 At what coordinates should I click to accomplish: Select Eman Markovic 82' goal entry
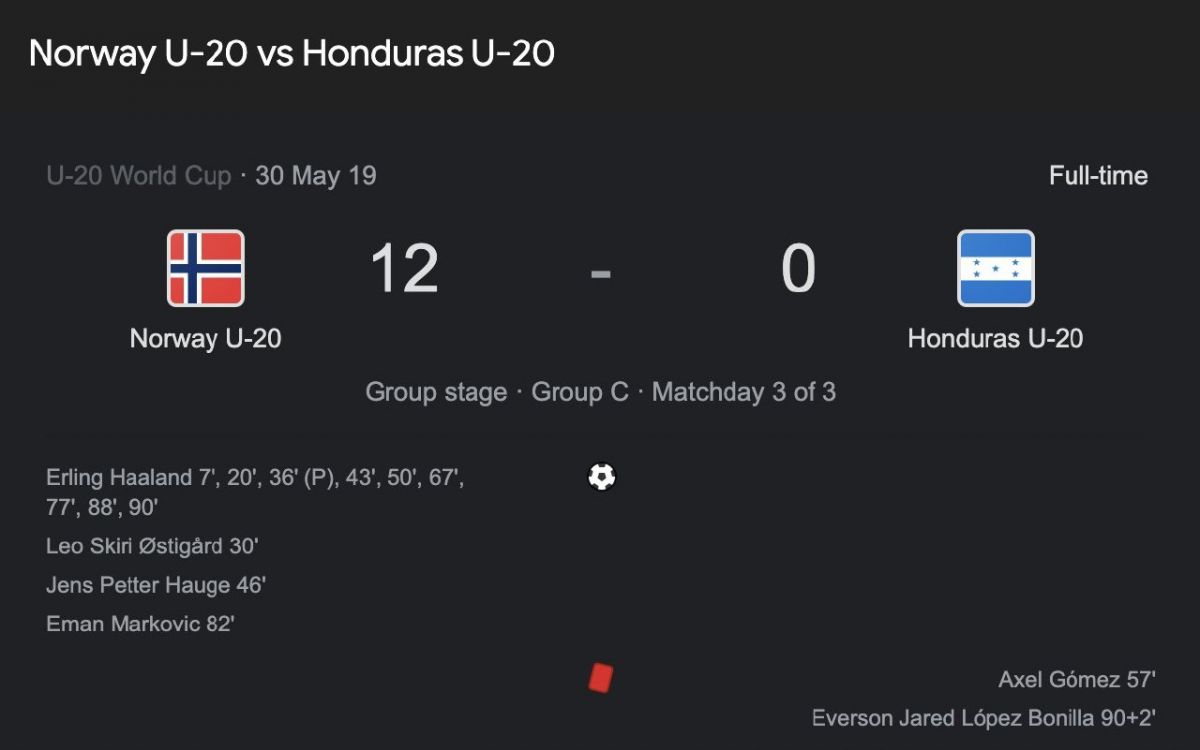pos(140,624)
